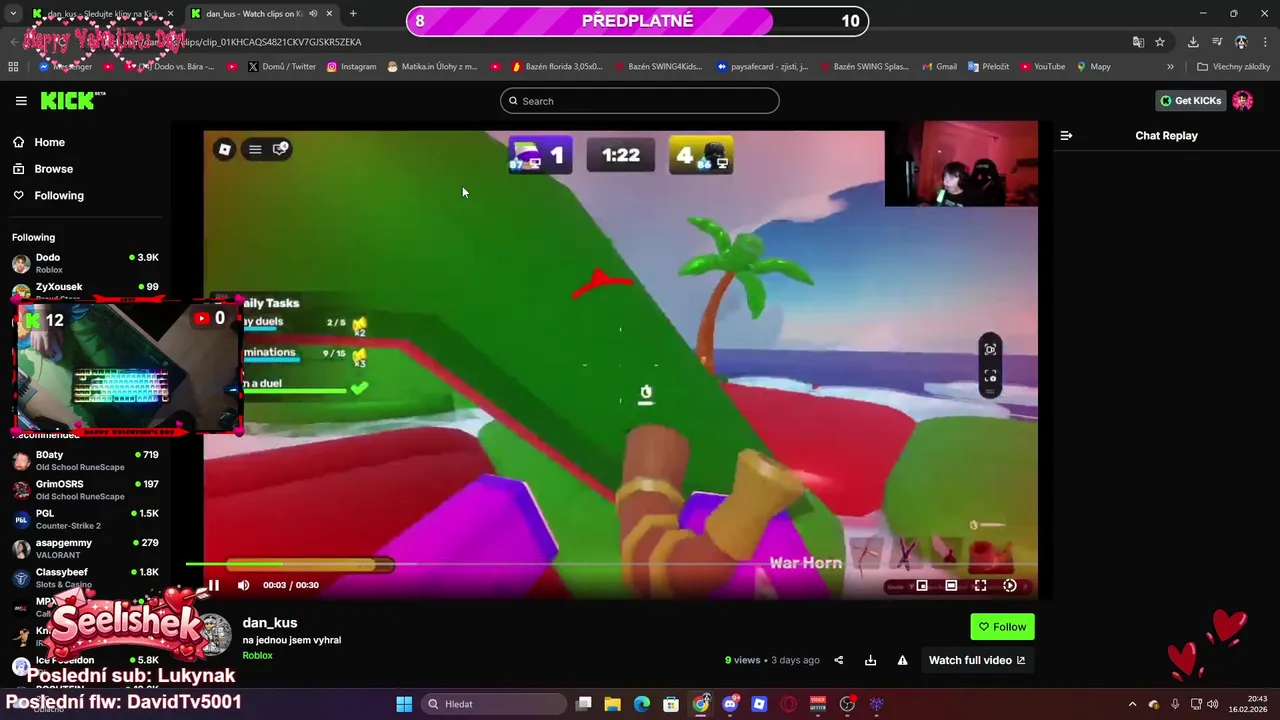Show more bookmarks chevron
This screenshot has height=720, width=1280.
[1170, 67]
